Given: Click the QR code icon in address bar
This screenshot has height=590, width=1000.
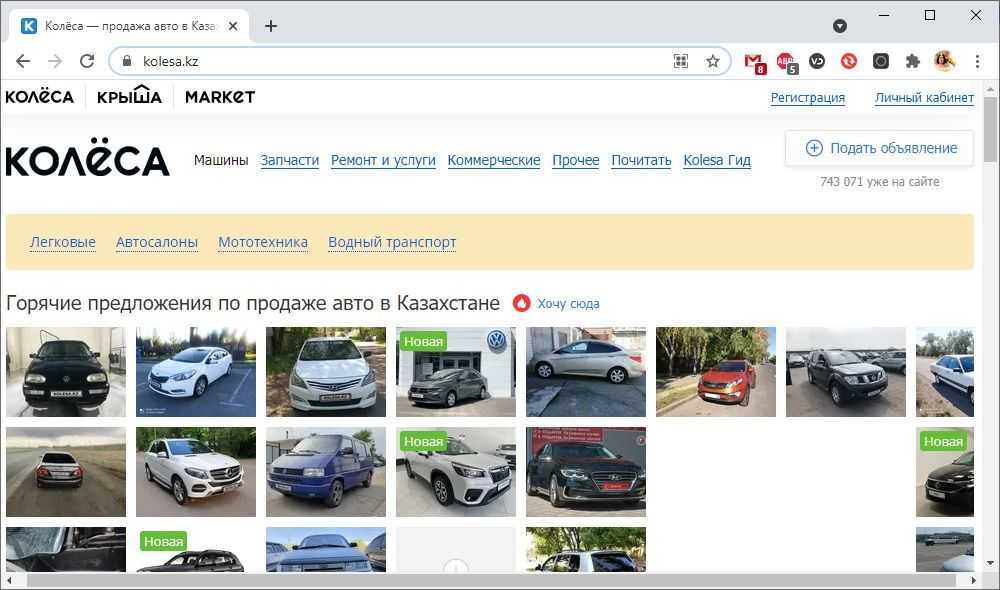Looking at the screenshot, I should pyautogui.click(x=681, y=61).
